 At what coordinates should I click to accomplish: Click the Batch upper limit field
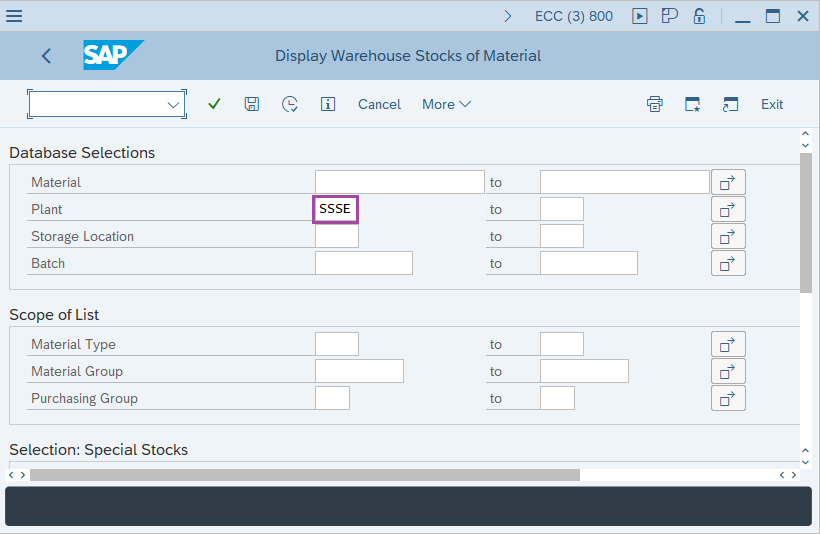pos(588,264)
